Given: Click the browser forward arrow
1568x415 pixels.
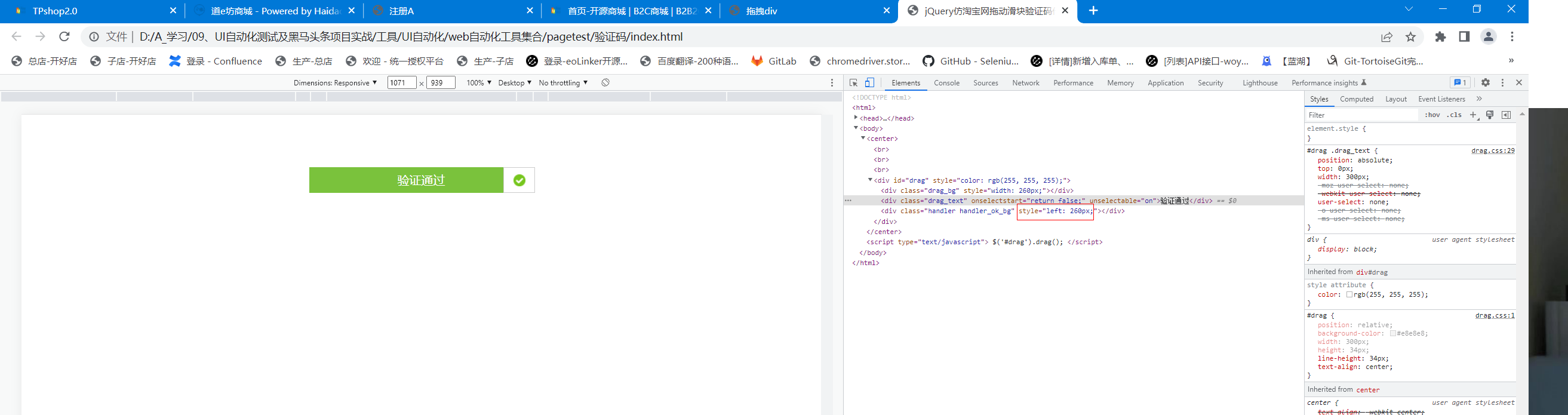Looking at the screenshot, I should (x=40, y=36).
